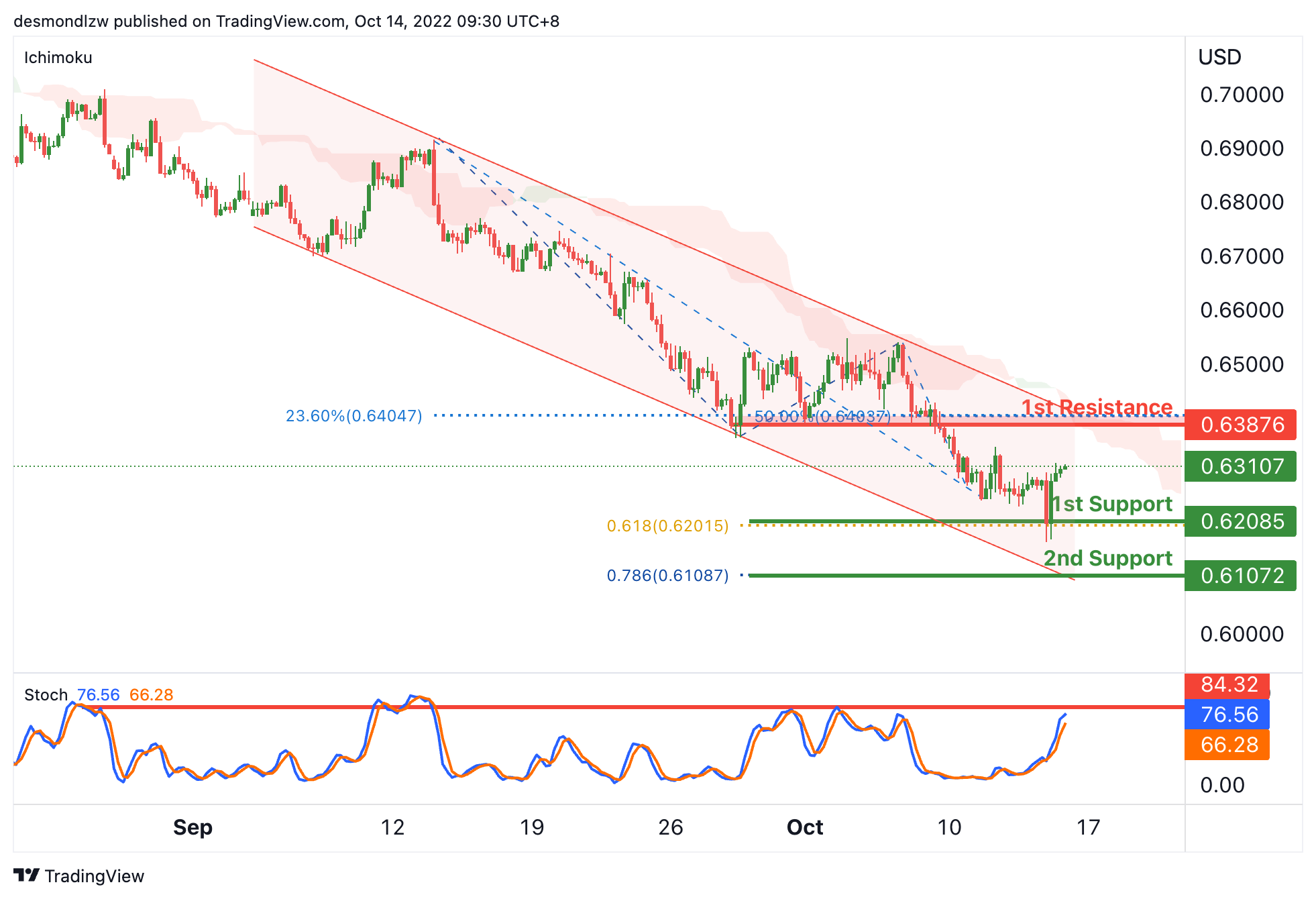Click the TradingView brand text link
Viewport: 1316px width, 899px height.
[94, 876]
